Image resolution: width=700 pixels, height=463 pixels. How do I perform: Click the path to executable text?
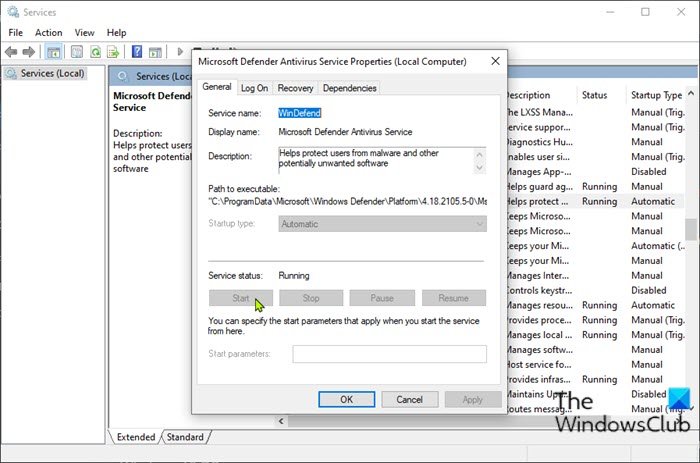pyautogui.click(x=347, y=201)
